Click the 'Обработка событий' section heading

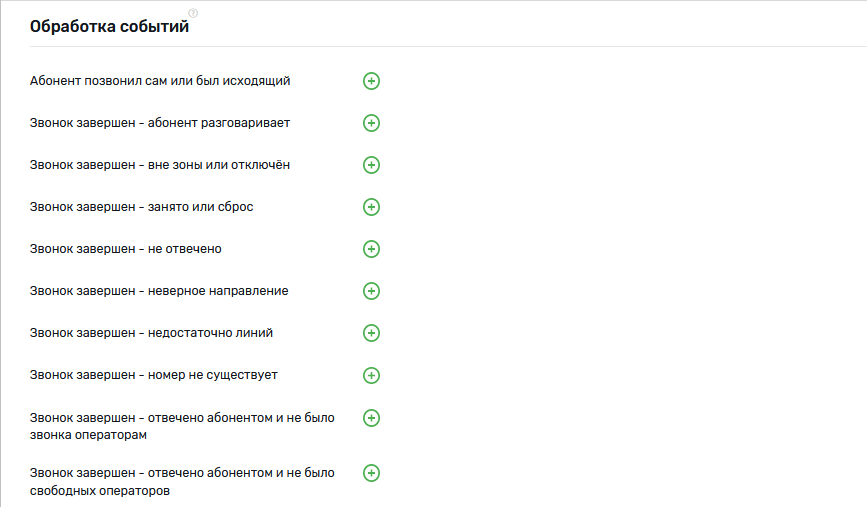[109, 27]
